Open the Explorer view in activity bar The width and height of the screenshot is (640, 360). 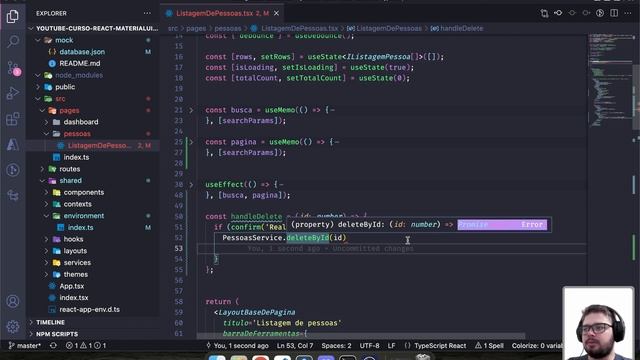(13, 17)
